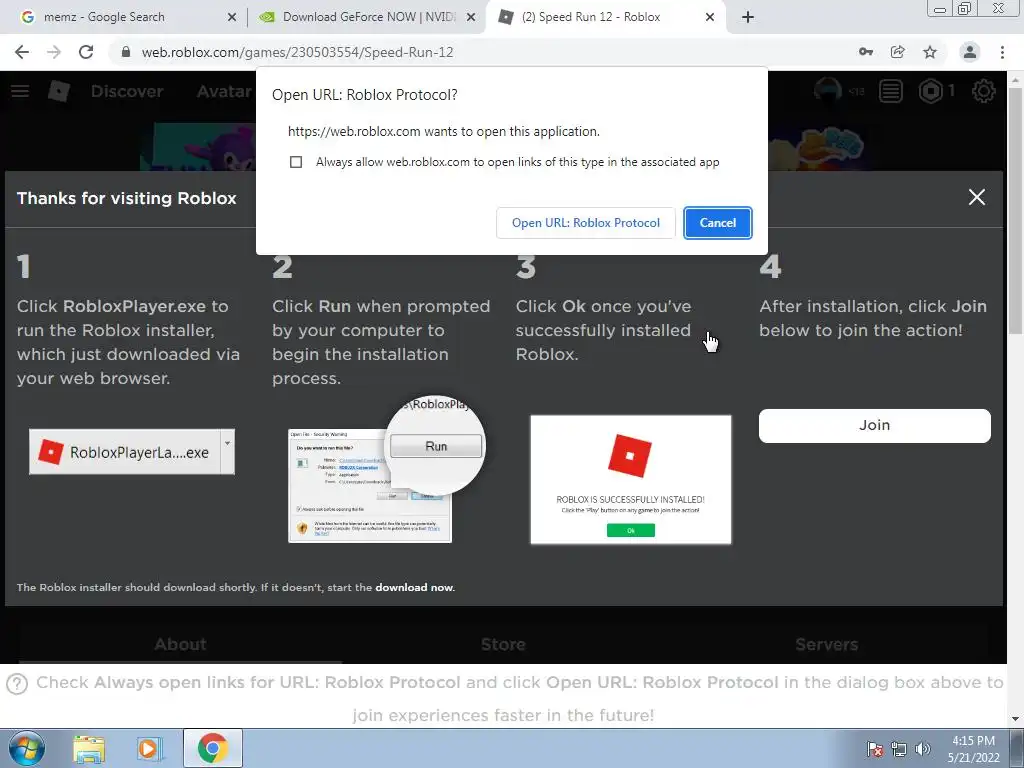This screenshot has height=768, width=1024.
Task: Click the Chrome taskbar icon
Action: click(x=212, y=748)
